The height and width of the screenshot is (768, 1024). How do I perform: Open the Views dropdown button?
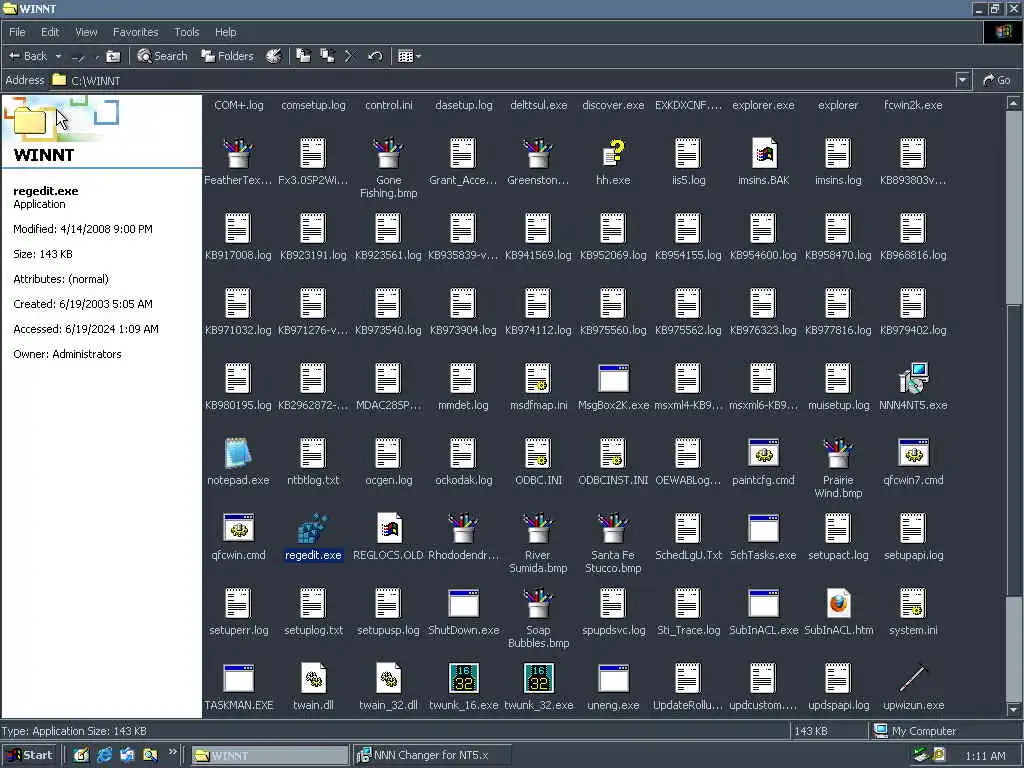coord(409,56)
